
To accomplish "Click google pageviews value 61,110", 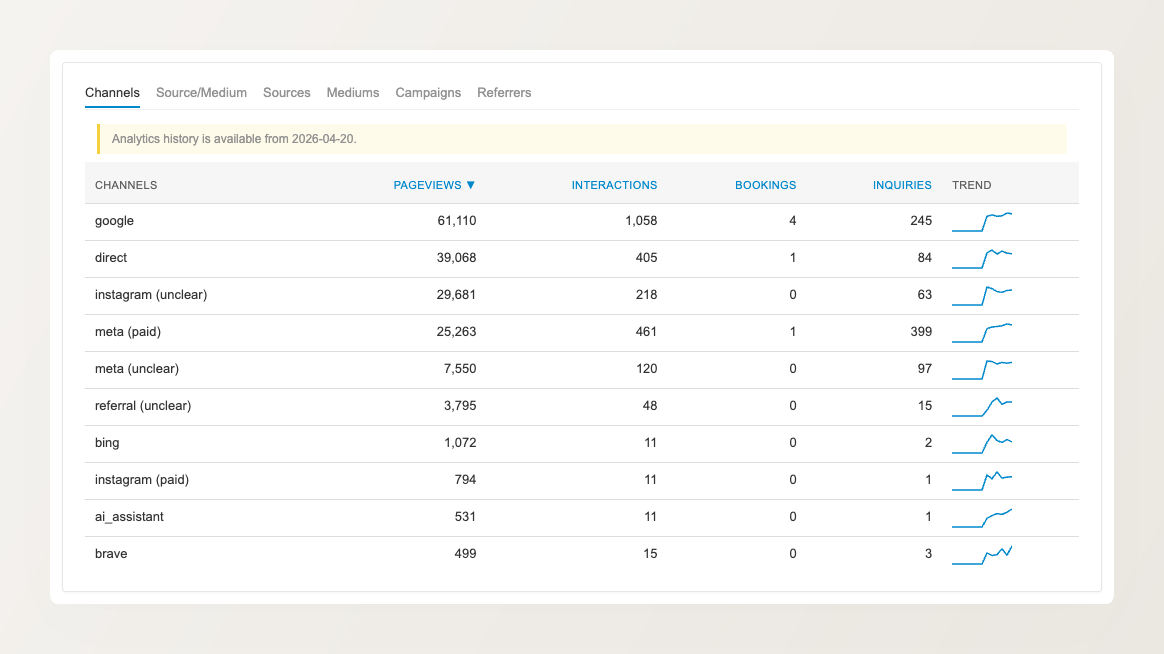I will coord(457,221).
